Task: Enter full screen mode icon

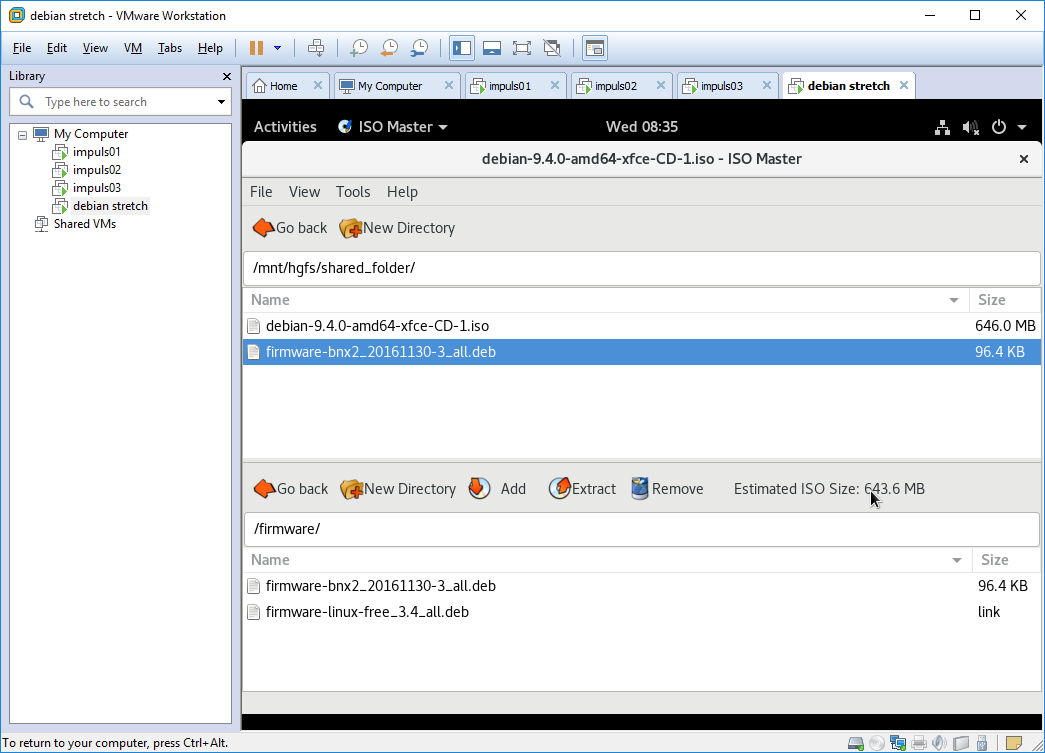Action: [522, 48]
